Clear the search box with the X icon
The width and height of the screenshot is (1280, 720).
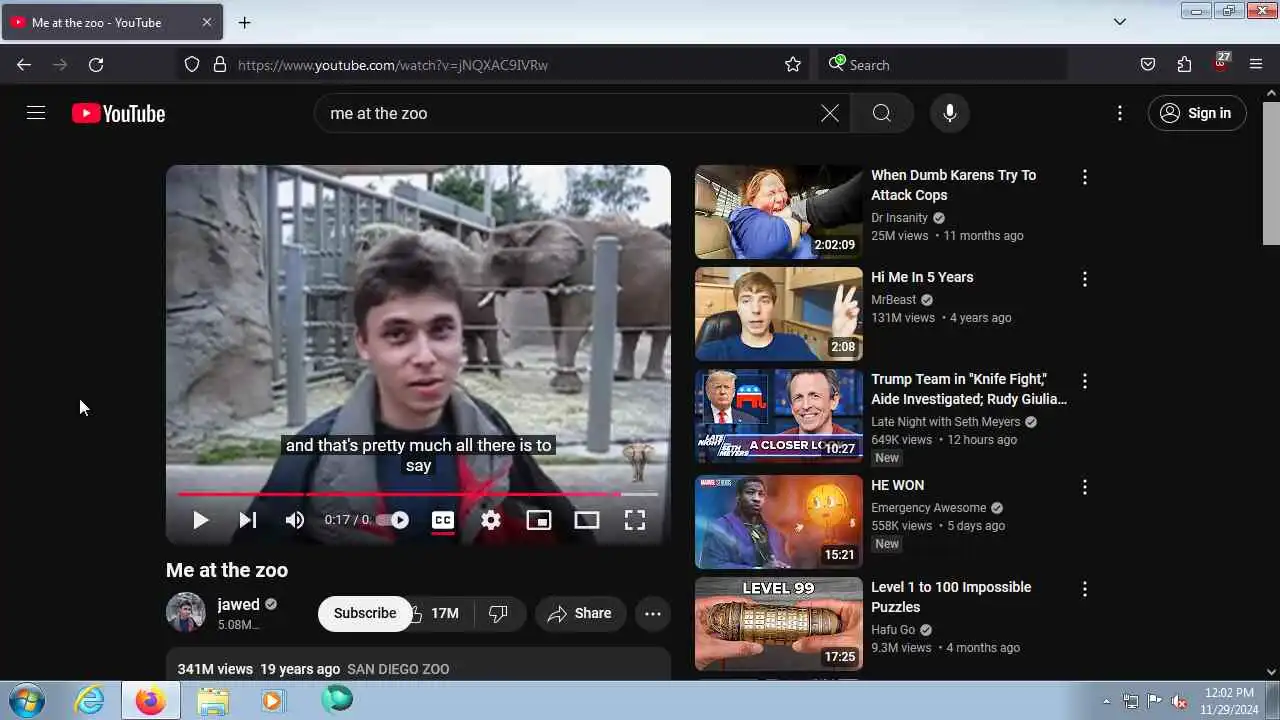pyautogui.click(x=830, y=113)
